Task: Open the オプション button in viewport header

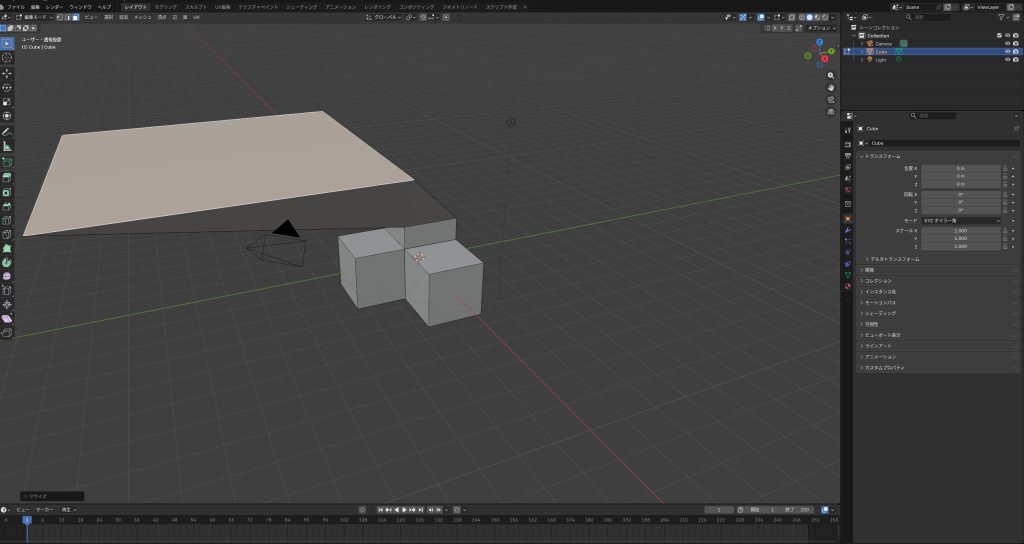Action: pos(820,28)
